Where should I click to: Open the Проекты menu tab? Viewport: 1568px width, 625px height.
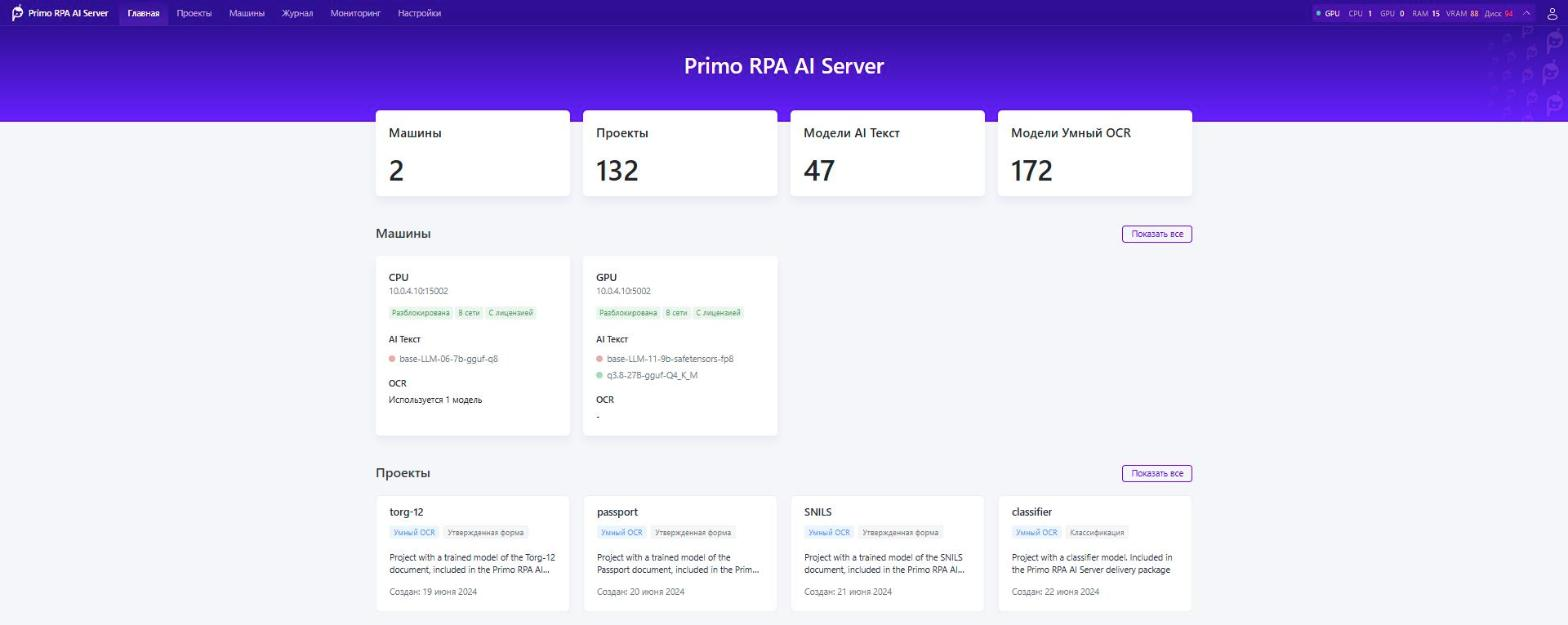(x=194, y=13)
